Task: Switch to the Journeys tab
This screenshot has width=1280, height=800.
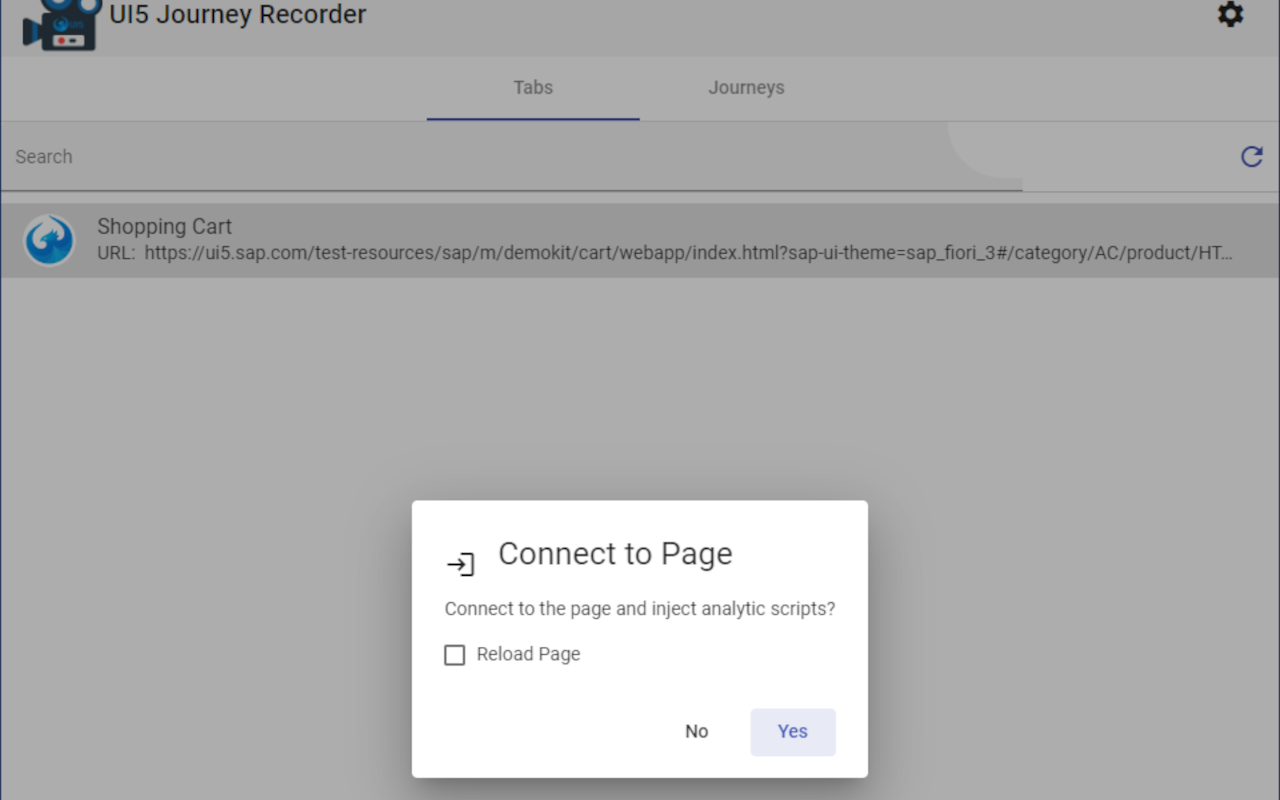Action: (x=746, y=87)
